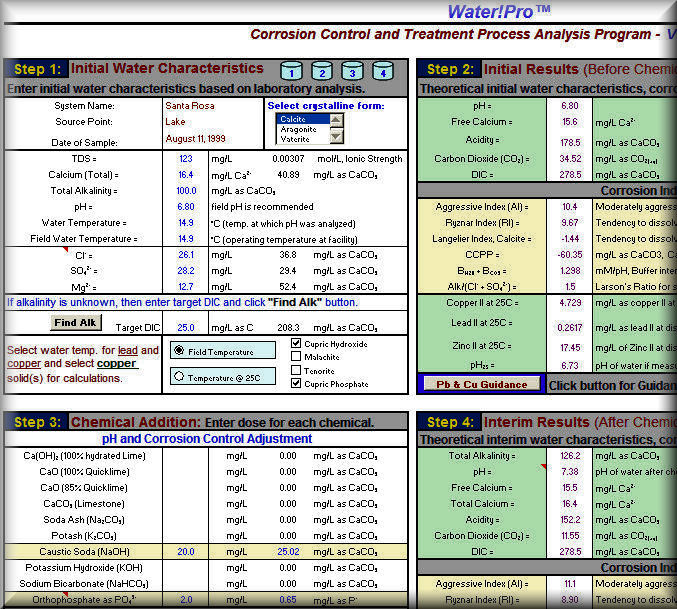The image size is (677, 609).
Task: Edit the TDS value 123
Action: coord(186,159)
